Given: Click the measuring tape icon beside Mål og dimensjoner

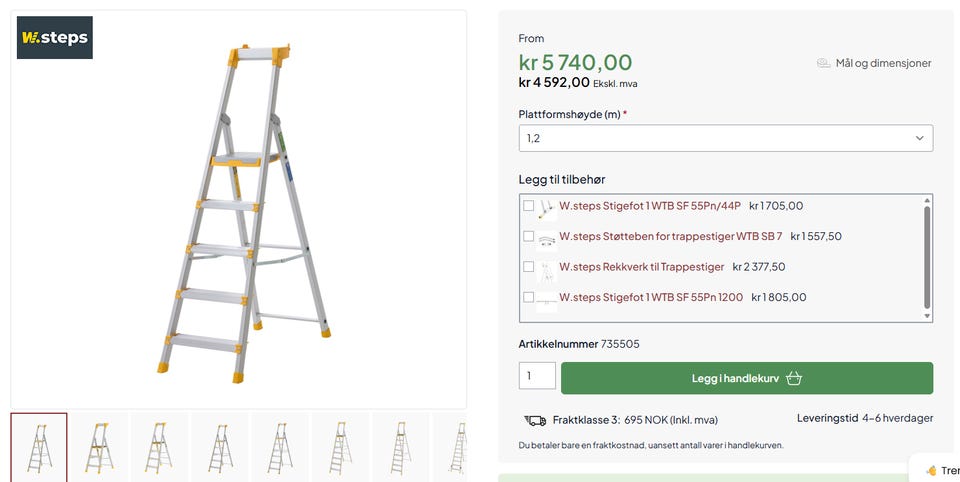Looking at the screenshot, I should [x=823, y=63].
